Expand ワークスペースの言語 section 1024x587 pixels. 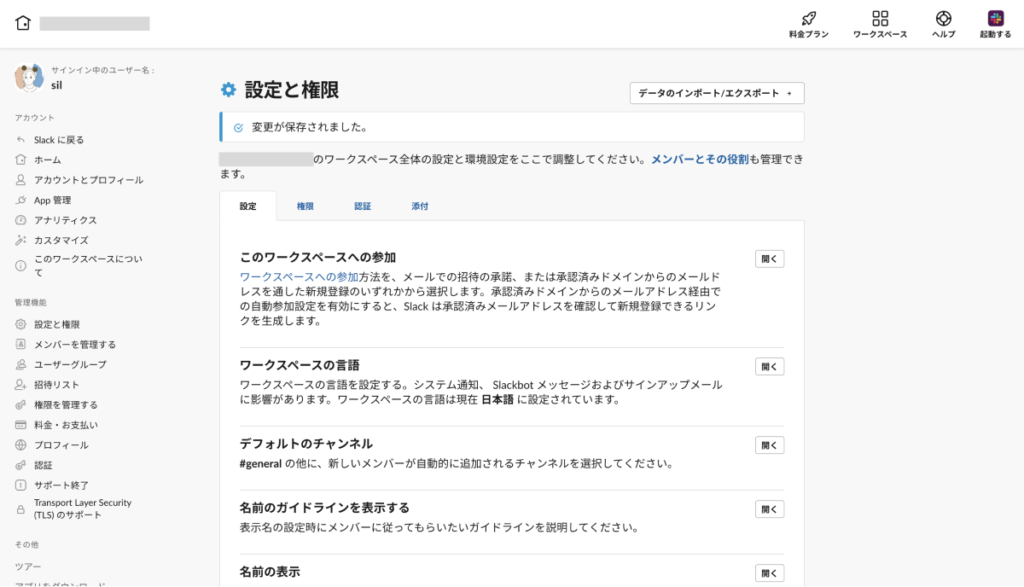point(769,367)
